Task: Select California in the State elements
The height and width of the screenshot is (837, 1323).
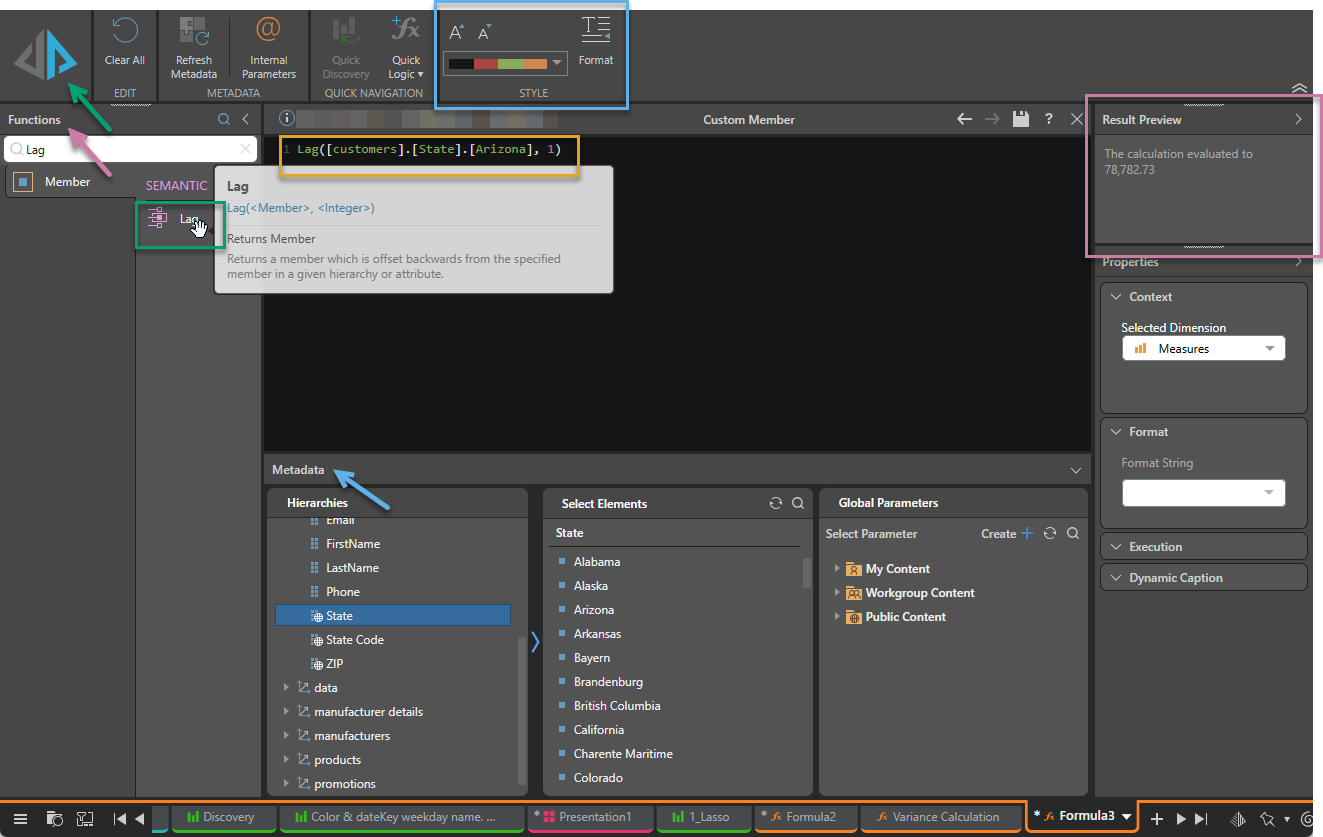Action: pyautogui.click(x=599, y=730)
